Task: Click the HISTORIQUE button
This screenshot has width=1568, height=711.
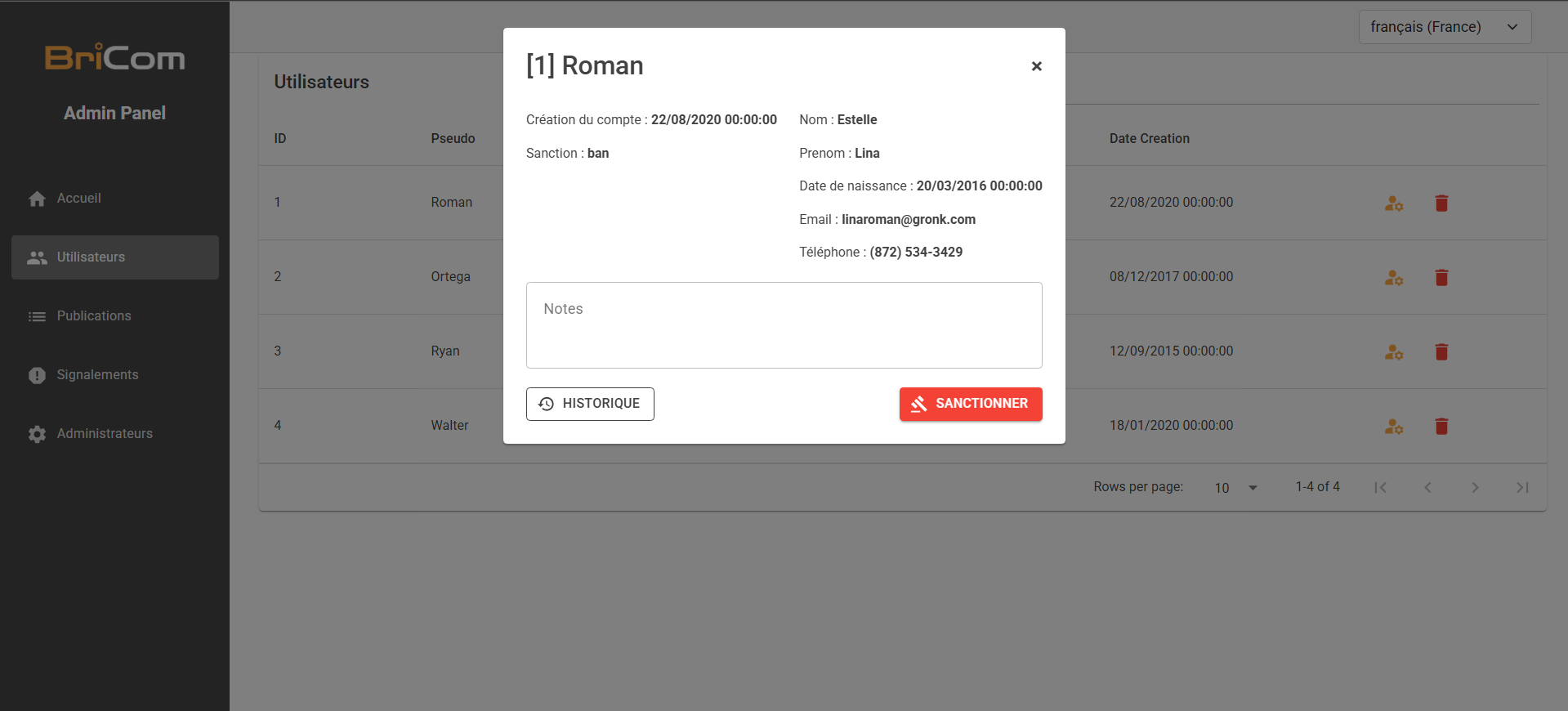Action: coord(590,404)
